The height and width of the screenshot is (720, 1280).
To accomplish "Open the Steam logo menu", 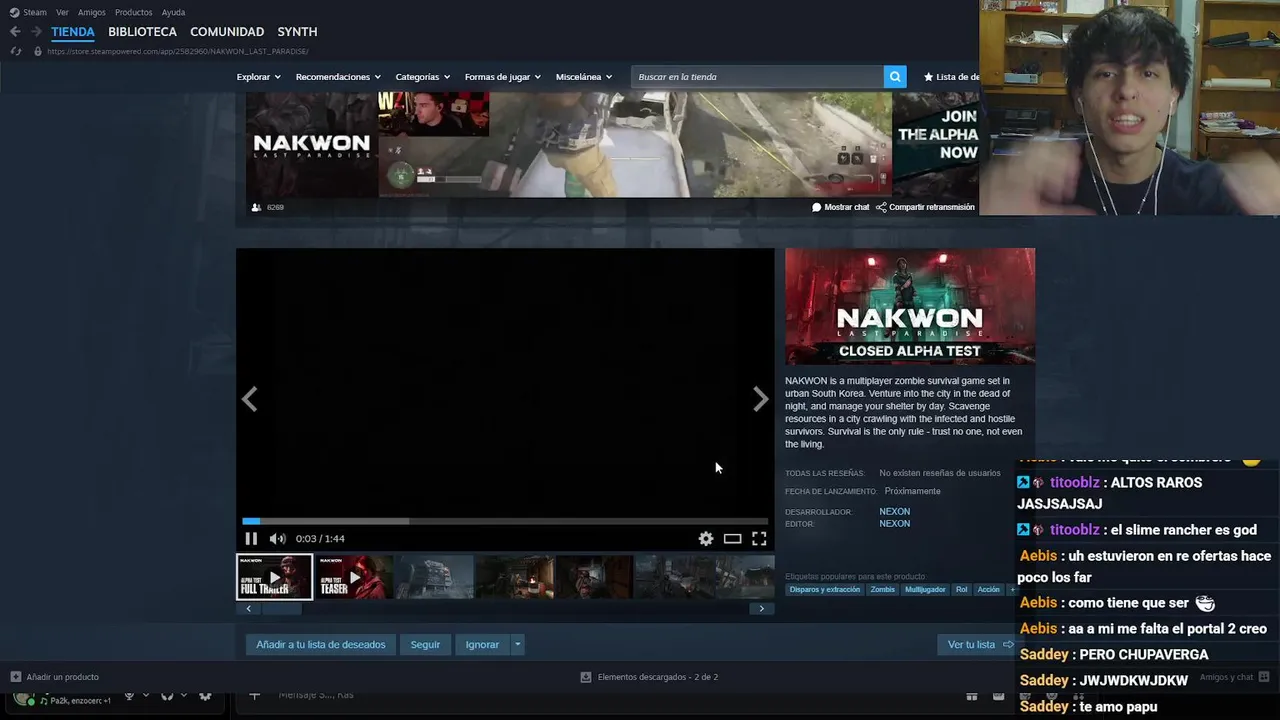I will point(28,12).
